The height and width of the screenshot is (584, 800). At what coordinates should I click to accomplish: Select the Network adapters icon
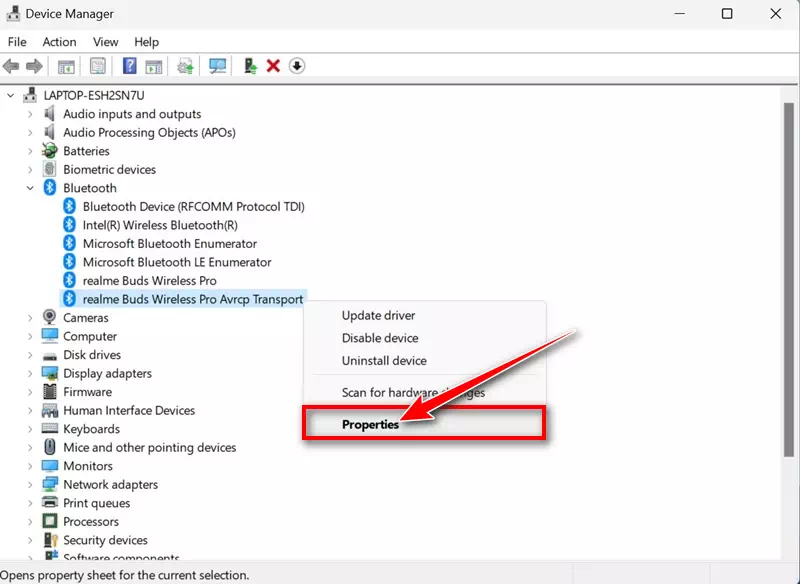click(x=49, y=484)
